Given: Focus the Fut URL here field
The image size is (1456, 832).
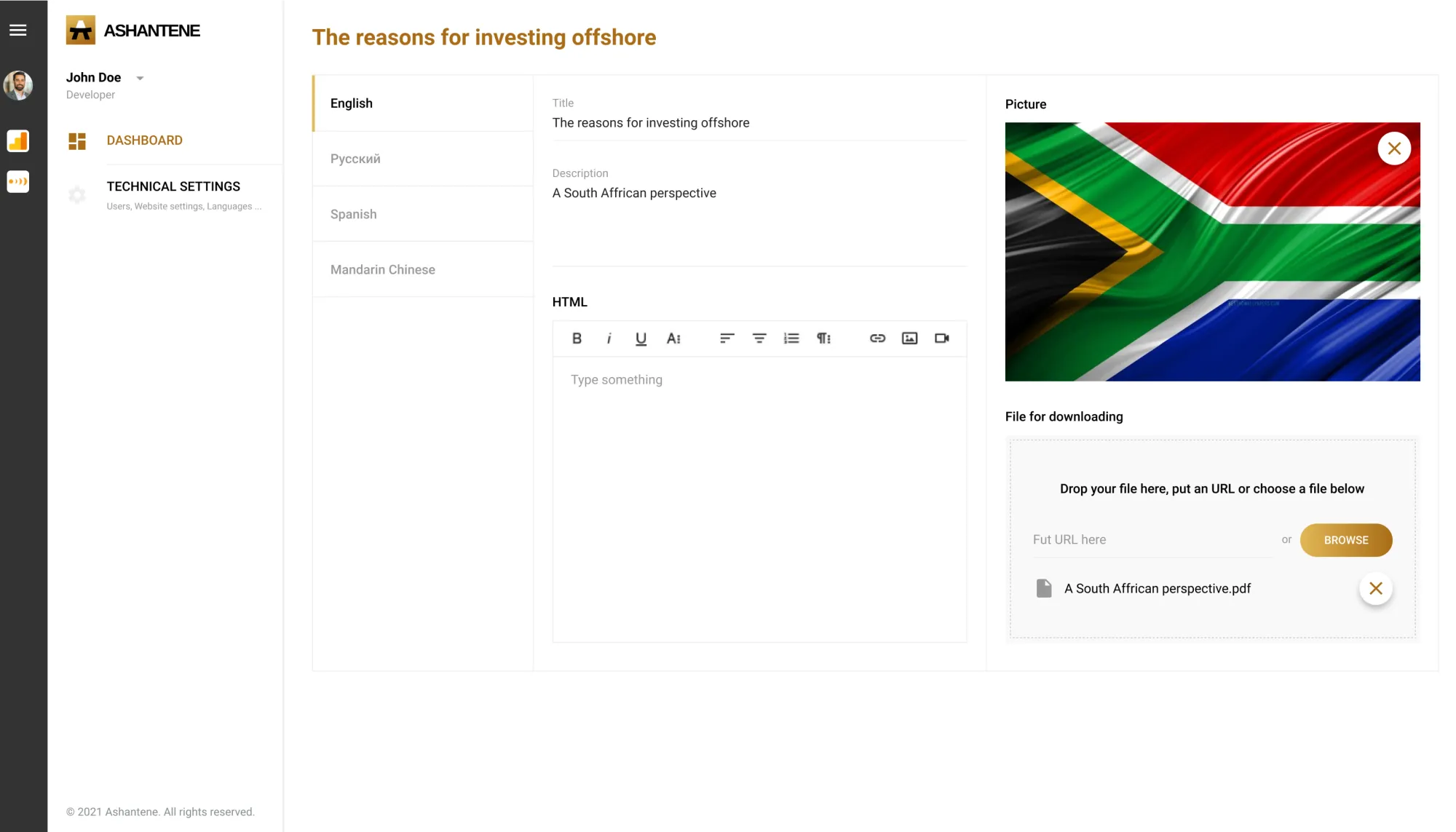Looking at the screenshot, I should coord(1152,540).
